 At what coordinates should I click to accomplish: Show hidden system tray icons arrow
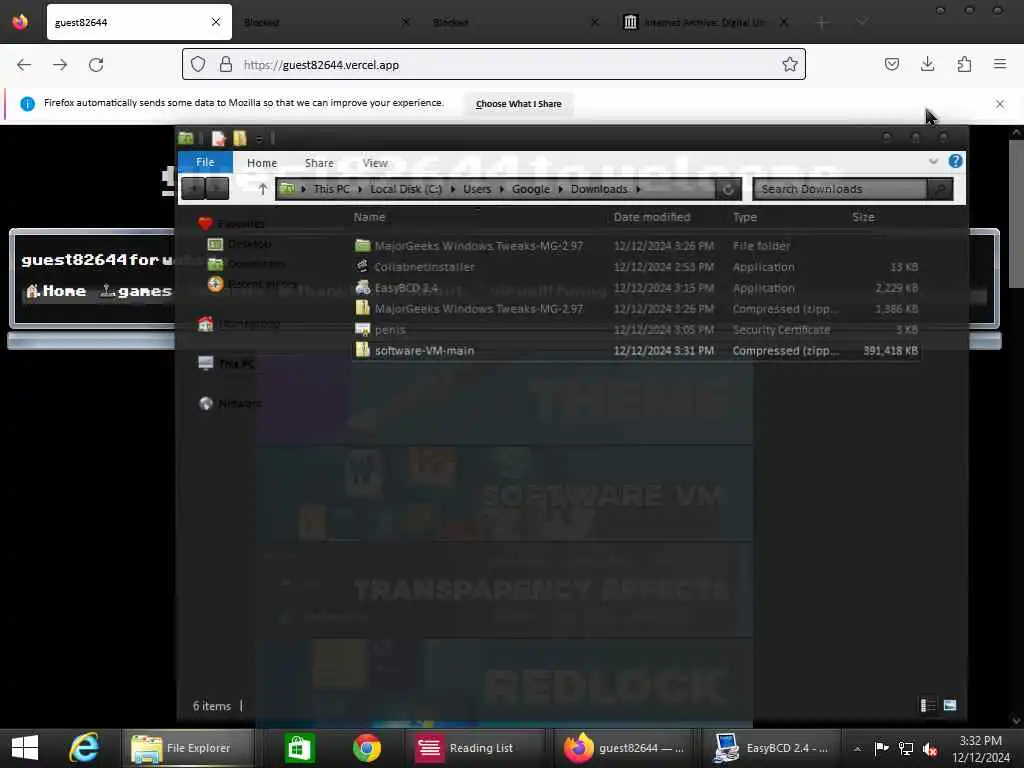(x=857, y=748)
